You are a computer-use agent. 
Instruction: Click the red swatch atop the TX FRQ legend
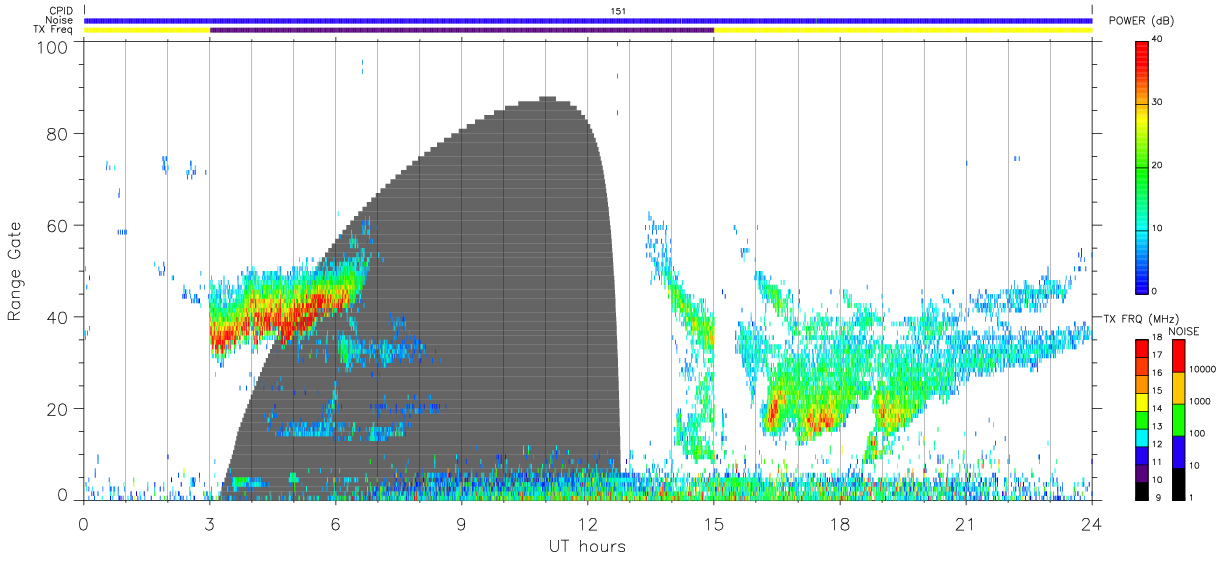point(1142,348)
